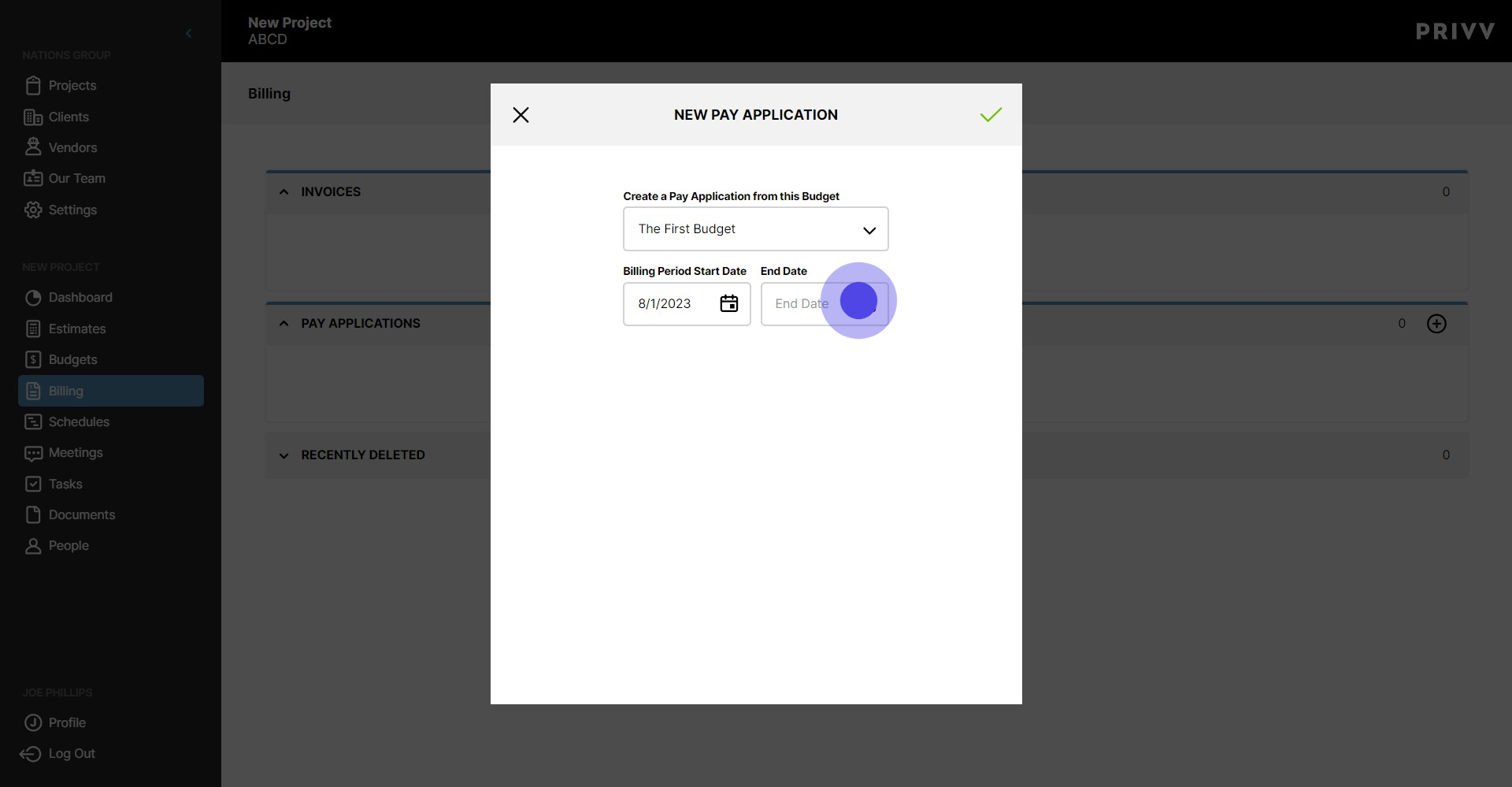Go to Vendors page

[x=72, y=147]
